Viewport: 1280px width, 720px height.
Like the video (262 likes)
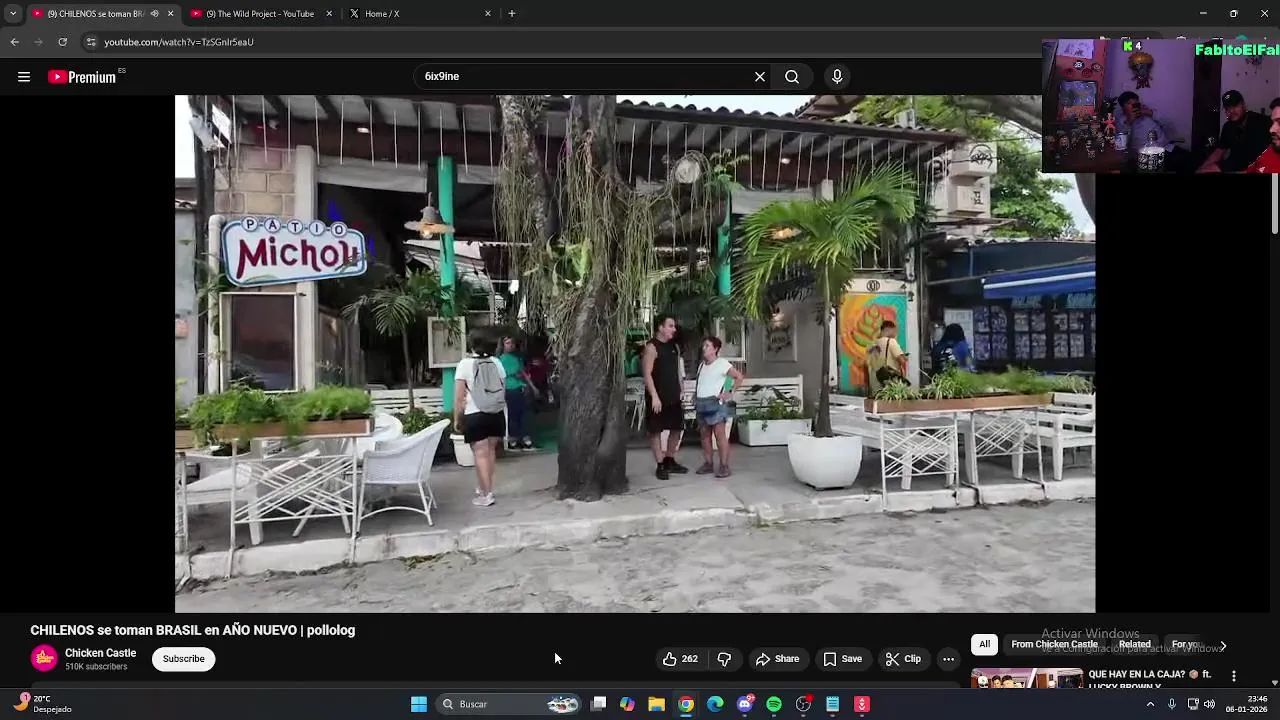coord(680,659)
